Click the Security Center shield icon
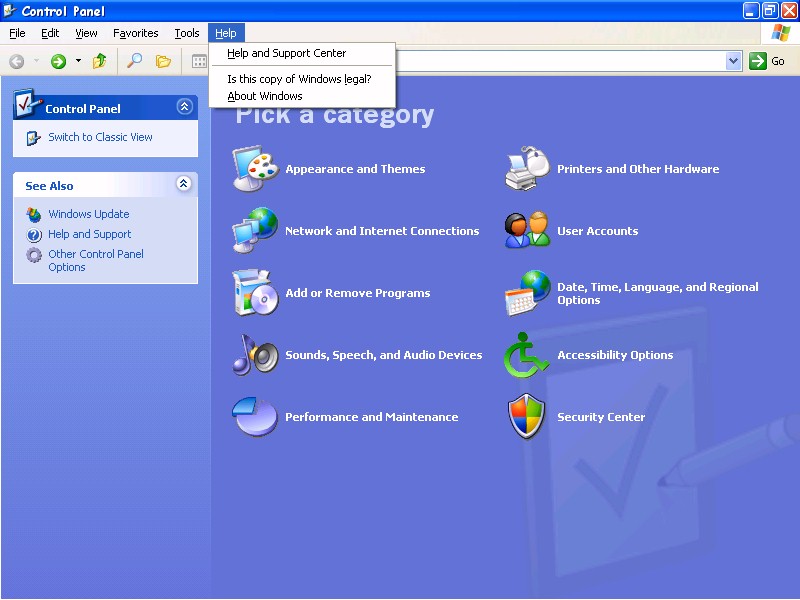Image resolution: width=800 pixels, height=600 pixels. point(527,417)
